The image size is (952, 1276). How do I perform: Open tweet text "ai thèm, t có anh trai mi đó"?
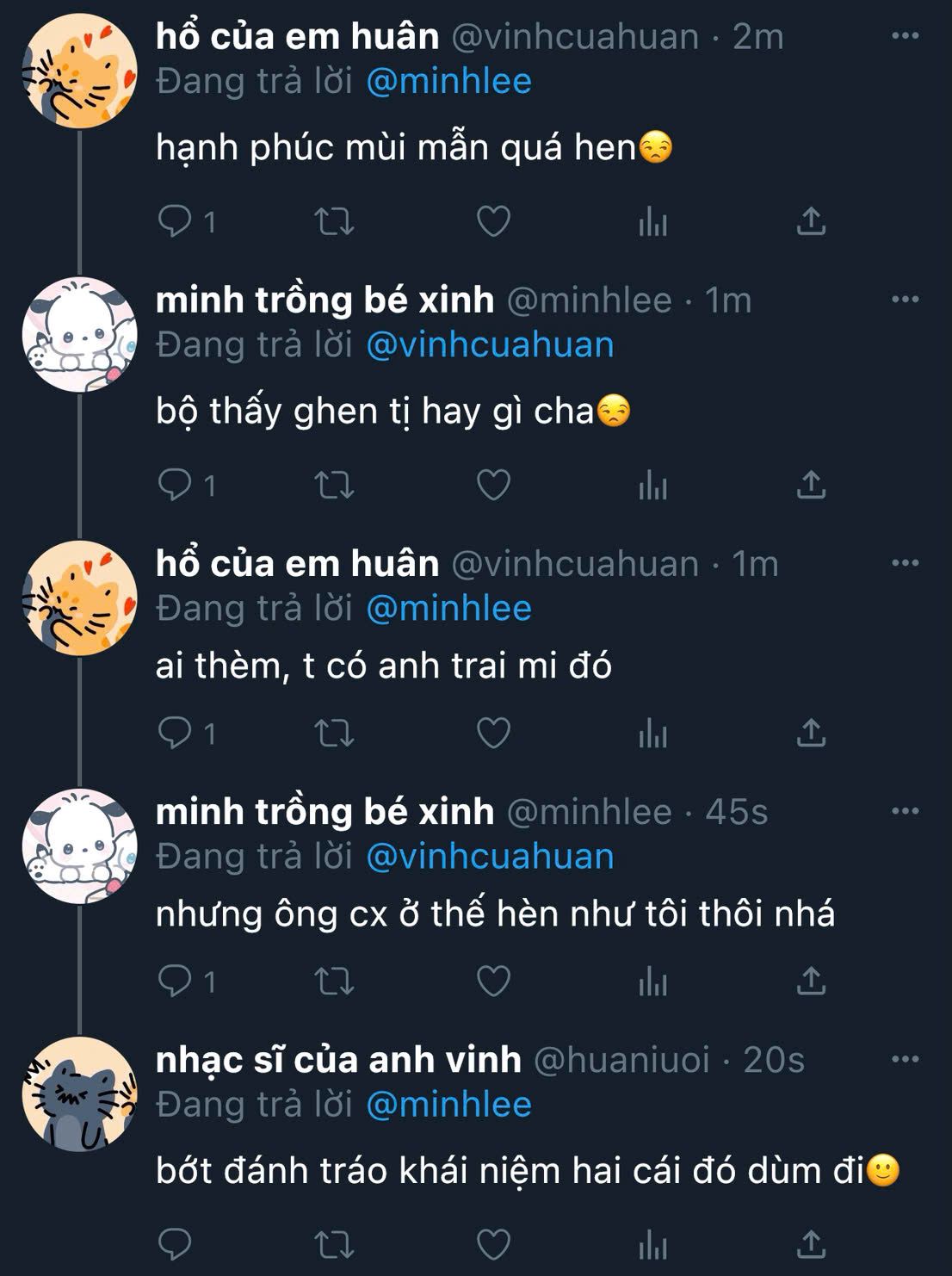(384, 666)
